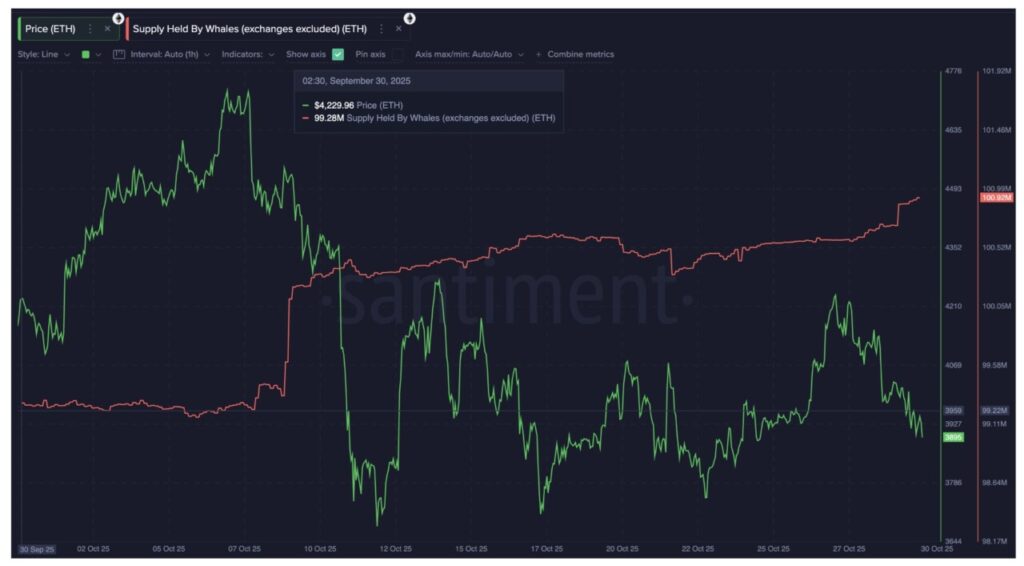
Task: Click the red 100.92M supply axis label
Action: tap(996, 198)
